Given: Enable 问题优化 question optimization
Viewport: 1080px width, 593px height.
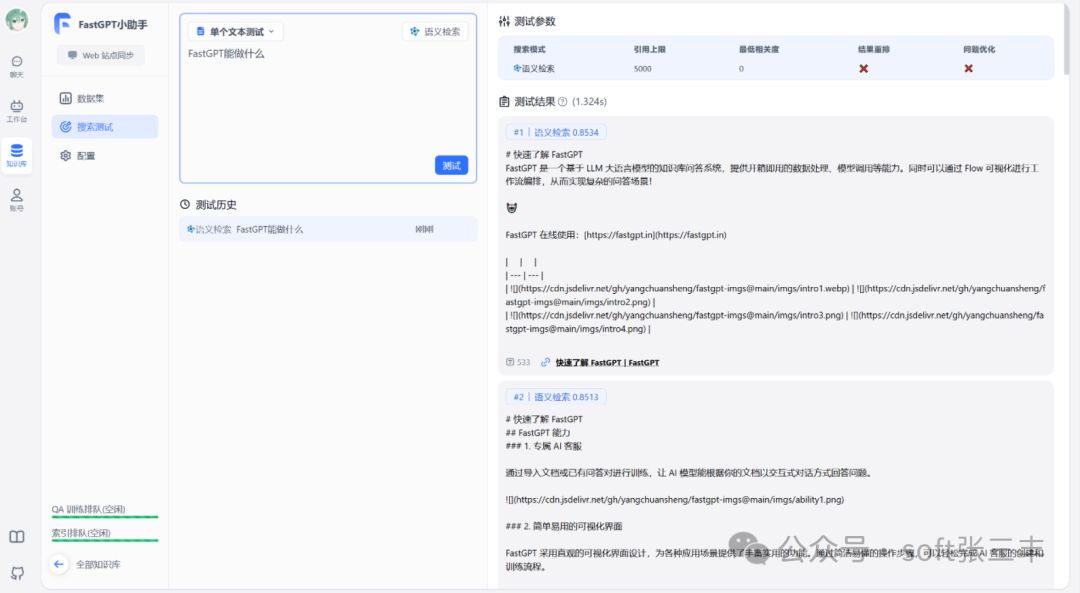Looking at the screenshot, I should click(968, 68).
